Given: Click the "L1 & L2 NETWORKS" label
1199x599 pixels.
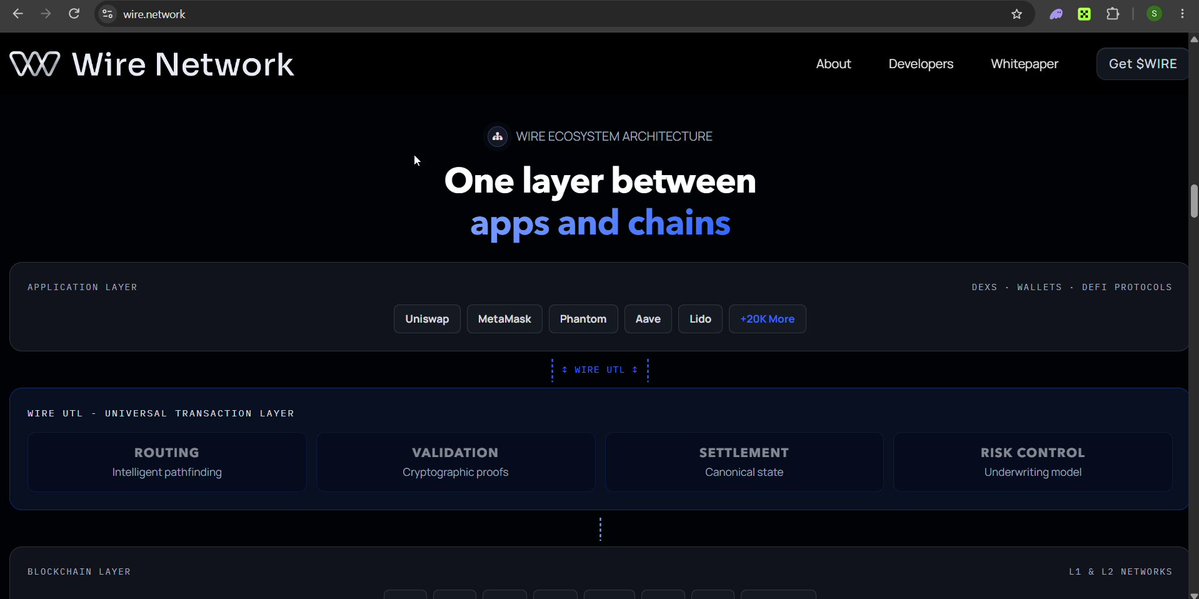Looking at the screenshot, I should coord(1120,572).
